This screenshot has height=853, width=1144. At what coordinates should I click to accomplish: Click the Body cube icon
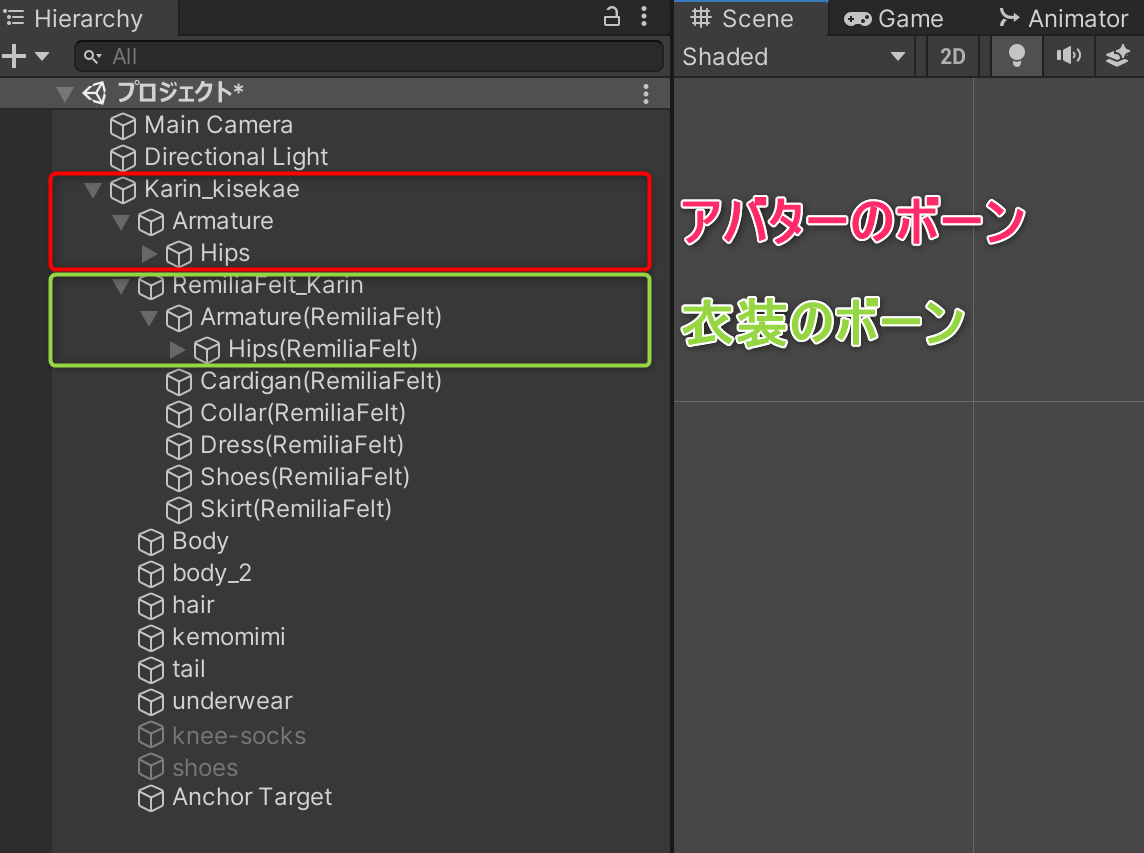pos(151,542)
